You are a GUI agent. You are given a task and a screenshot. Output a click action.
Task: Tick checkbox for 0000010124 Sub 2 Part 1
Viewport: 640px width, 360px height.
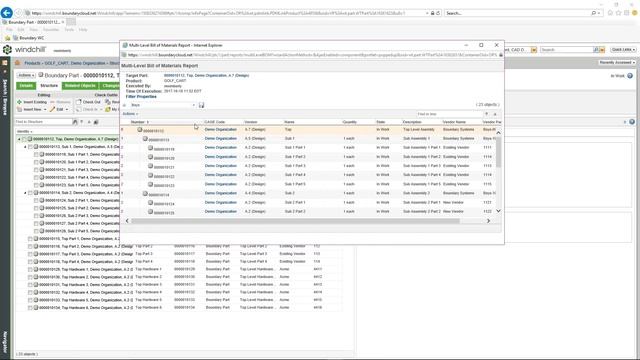click(36, 200)
